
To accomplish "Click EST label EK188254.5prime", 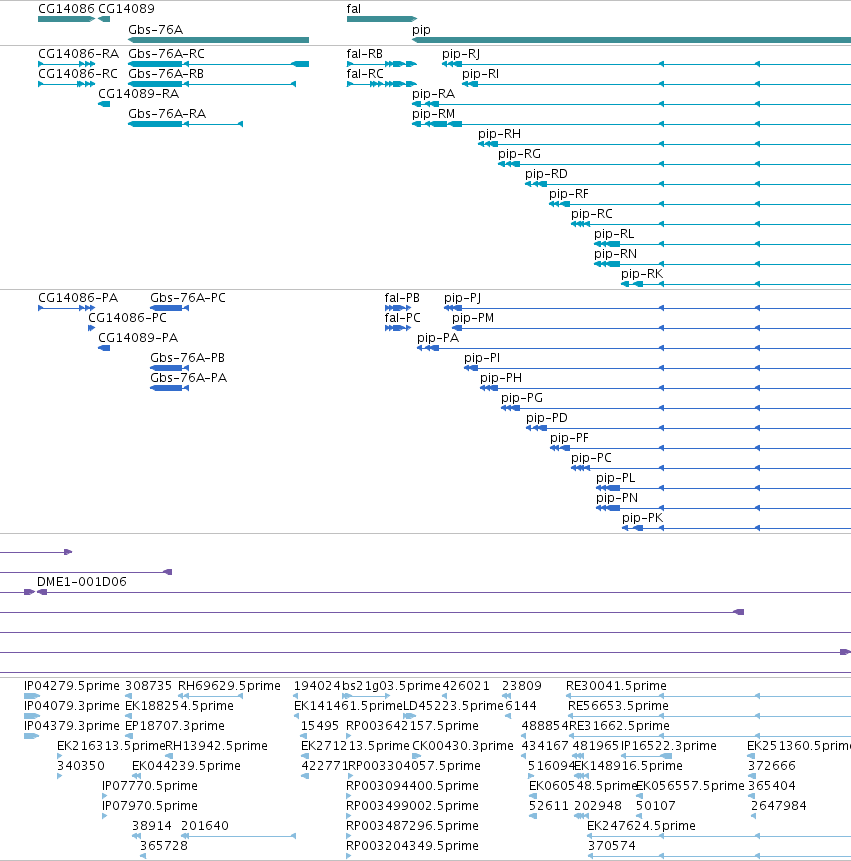I will [180, 706].
